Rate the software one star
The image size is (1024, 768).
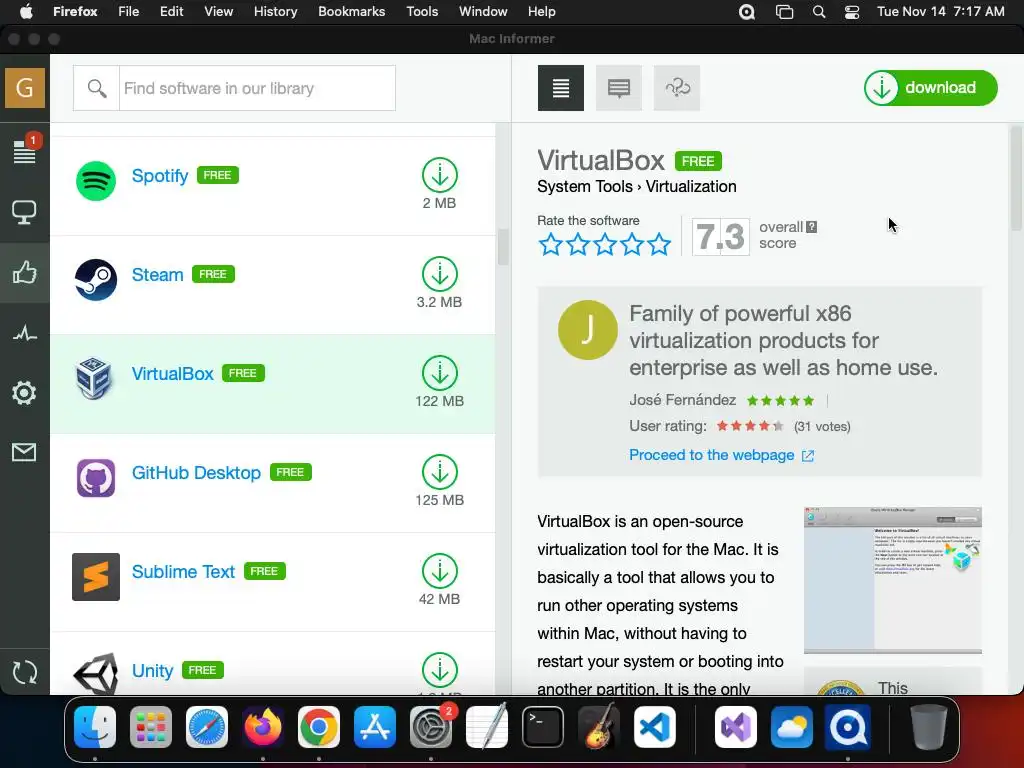click(551, 244)
